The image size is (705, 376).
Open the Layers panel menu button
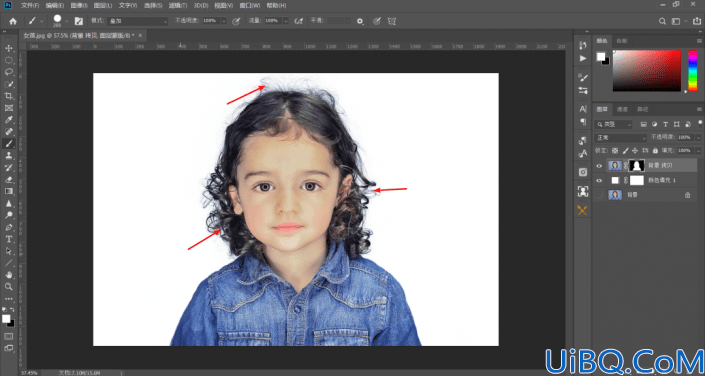(x=699, y=109)
